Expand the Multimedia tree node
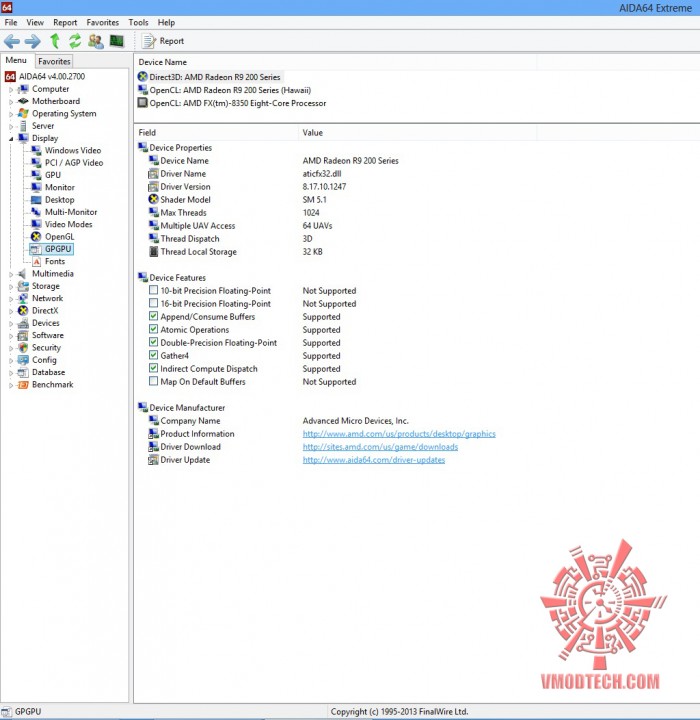700x720 pixels. point(11,275)
